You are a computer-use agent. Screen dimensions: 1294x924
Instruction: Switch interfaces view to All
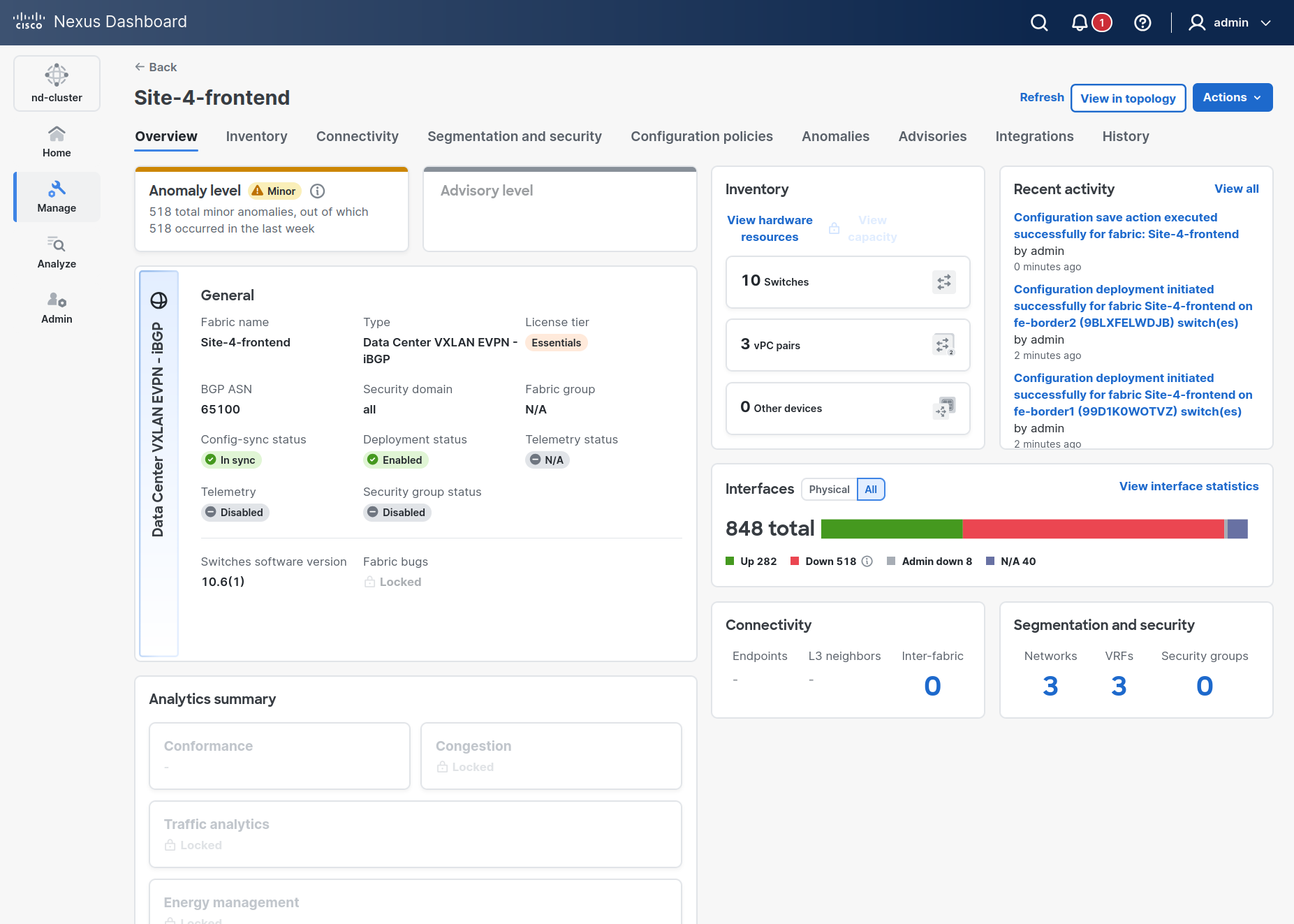(871, 490)
